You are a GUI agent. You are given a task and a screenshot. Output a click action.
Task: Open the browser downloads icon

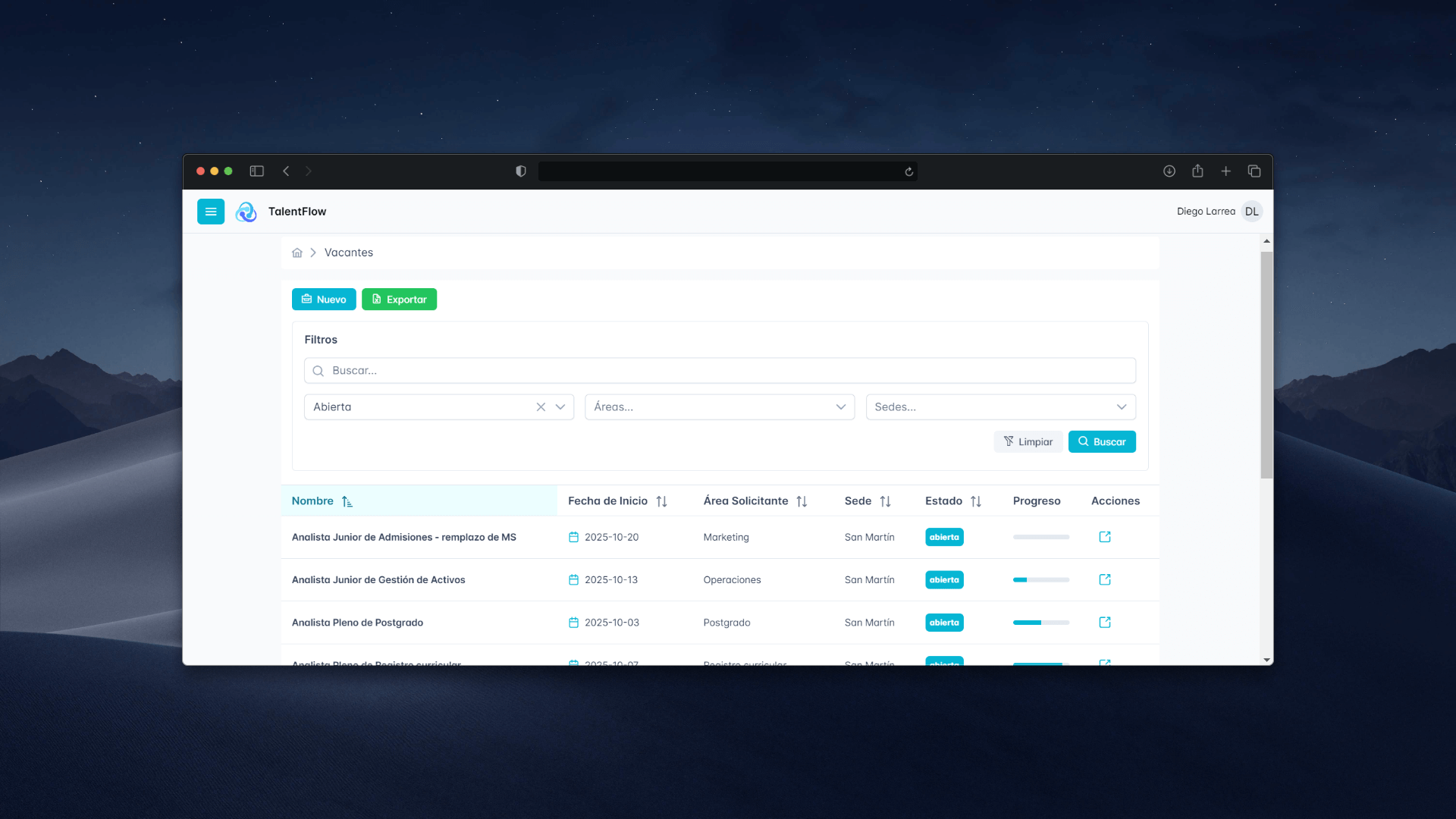(1169, 171)
